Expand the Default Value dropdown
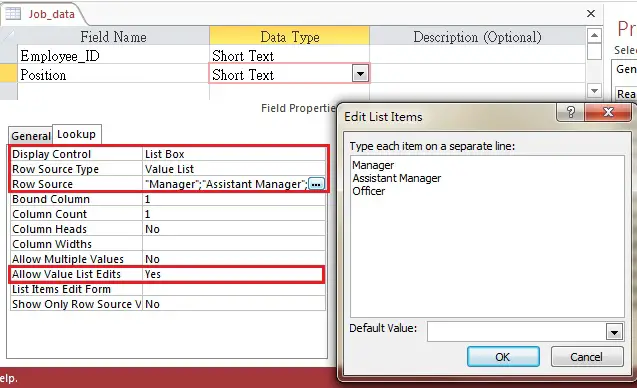This screenshot has height=388, width=637. coord(614,332)
